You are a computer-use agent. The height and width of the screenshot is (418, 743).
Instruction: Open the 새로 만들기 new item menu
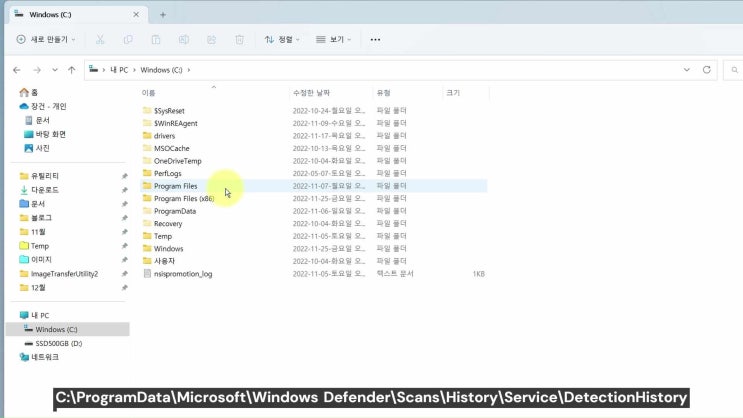(46, 39)
